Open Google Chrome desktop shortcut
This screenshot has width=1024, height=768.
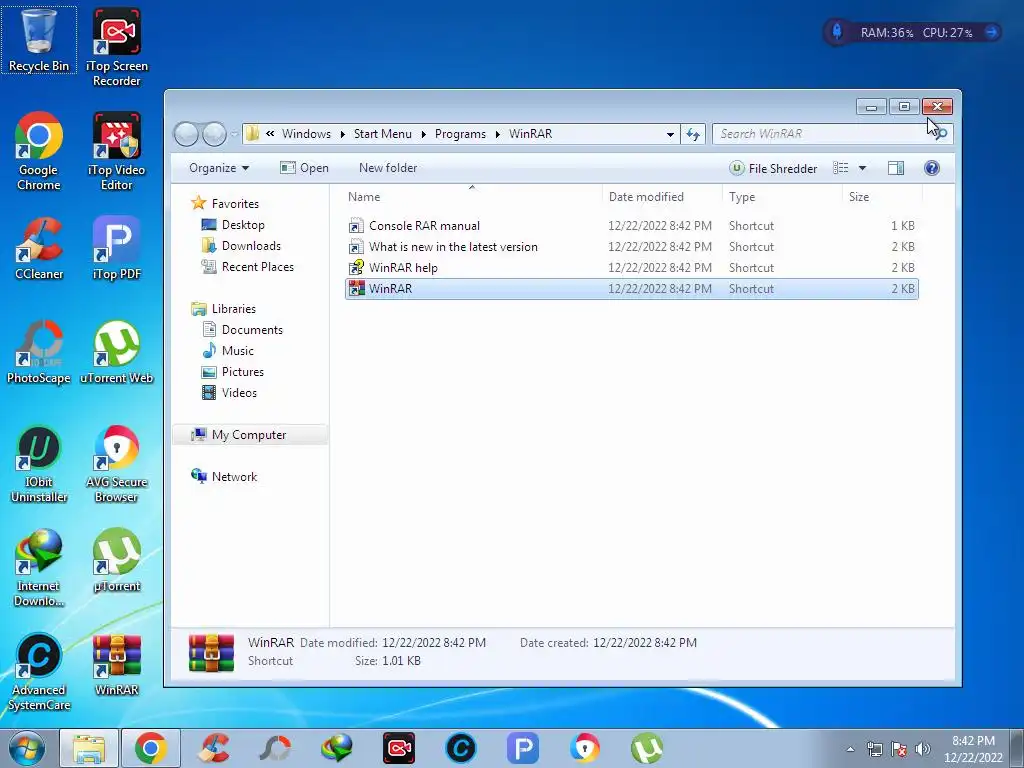pos(39,152)
